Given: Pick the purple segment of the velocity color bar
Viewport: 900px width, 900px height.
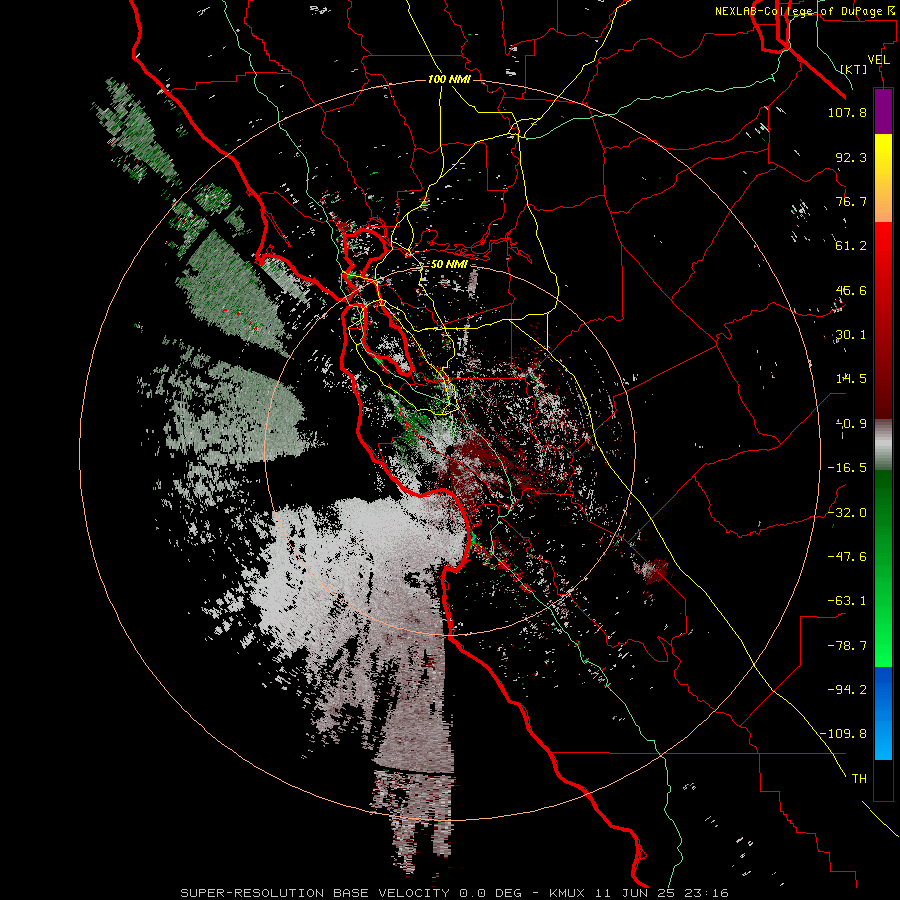Looking at the screenshot, I should tap(883, 111).
